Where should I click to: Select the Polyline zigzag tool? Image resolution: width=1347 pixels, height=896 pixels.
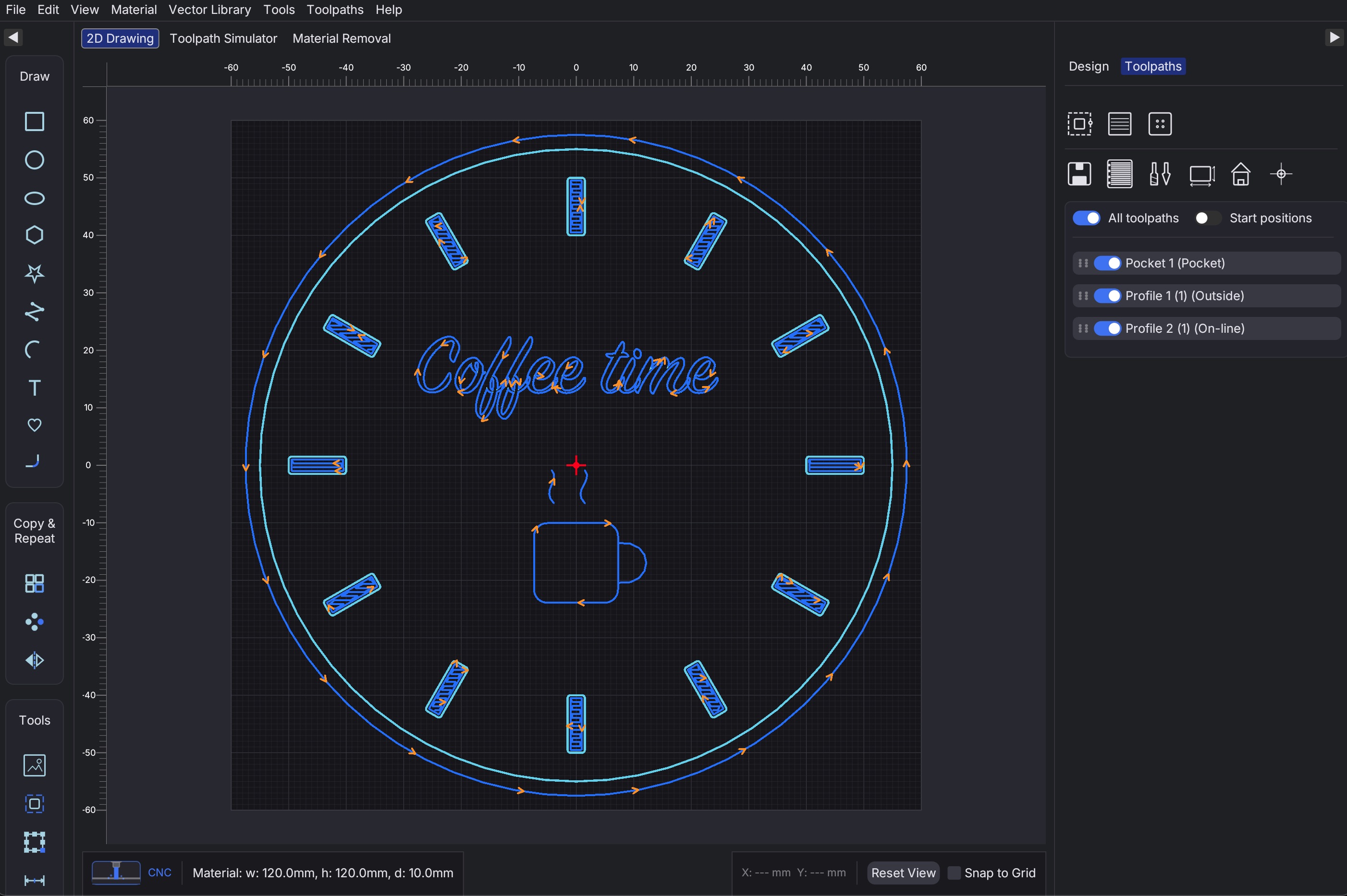point(34,312)
